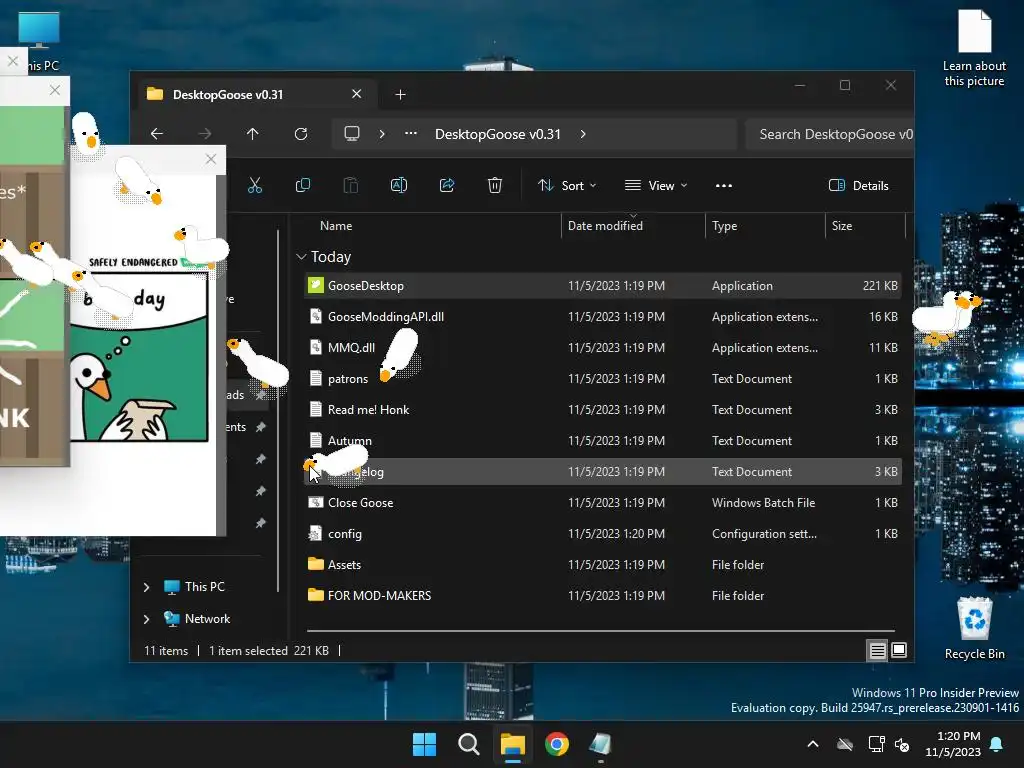Go back with the left arrow
The image size is (1024, 768).
pyautogui.click(x=157, y=134)
